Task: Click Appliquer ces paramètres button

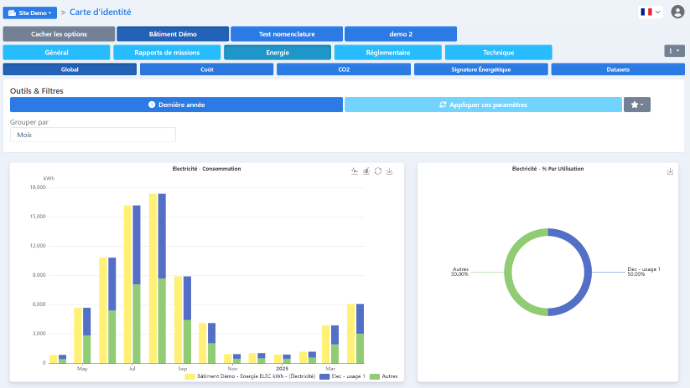Action: (483, 105)
